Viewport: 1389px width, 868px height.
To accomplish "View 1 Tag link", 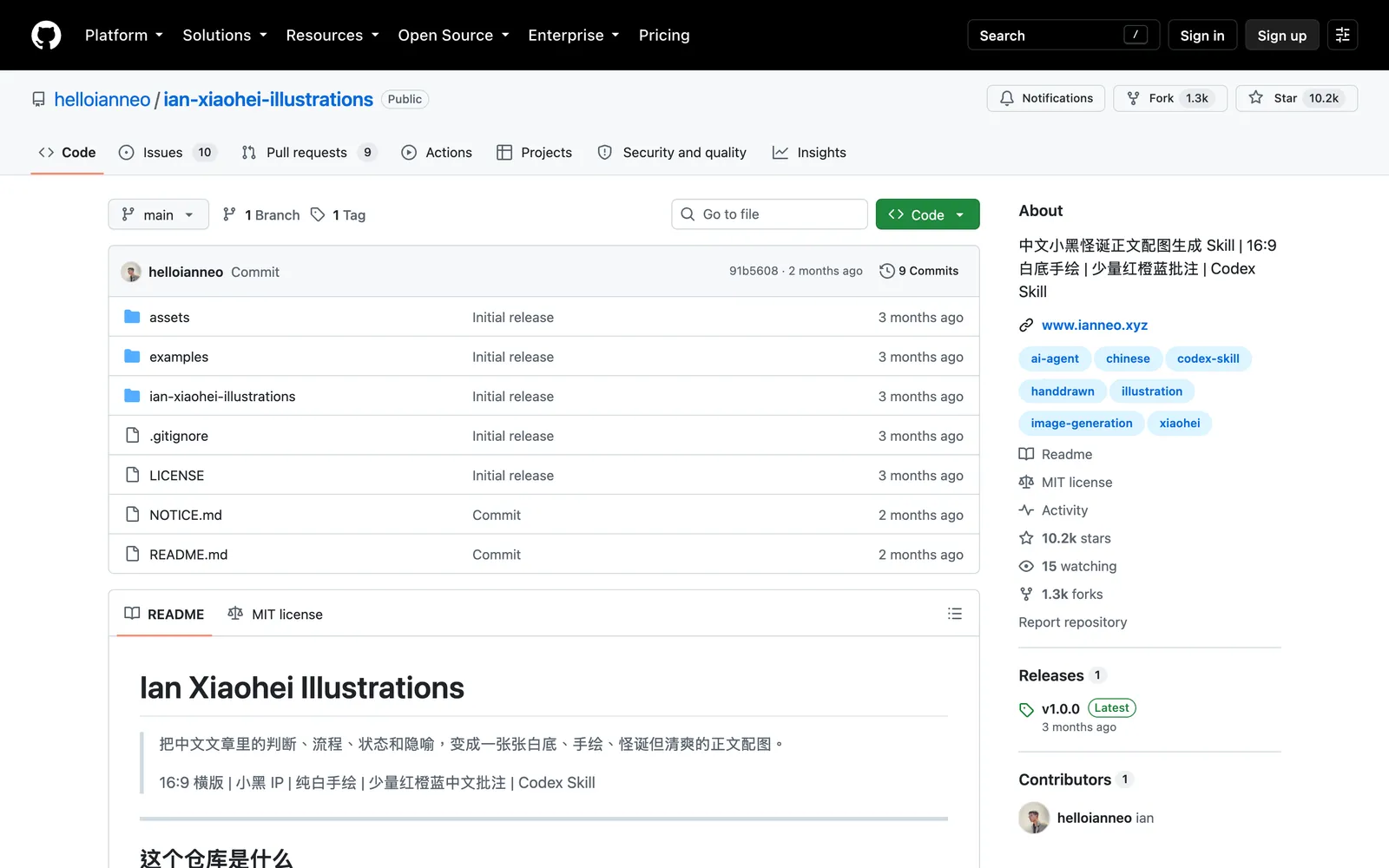I will click(x=339, y=214).
